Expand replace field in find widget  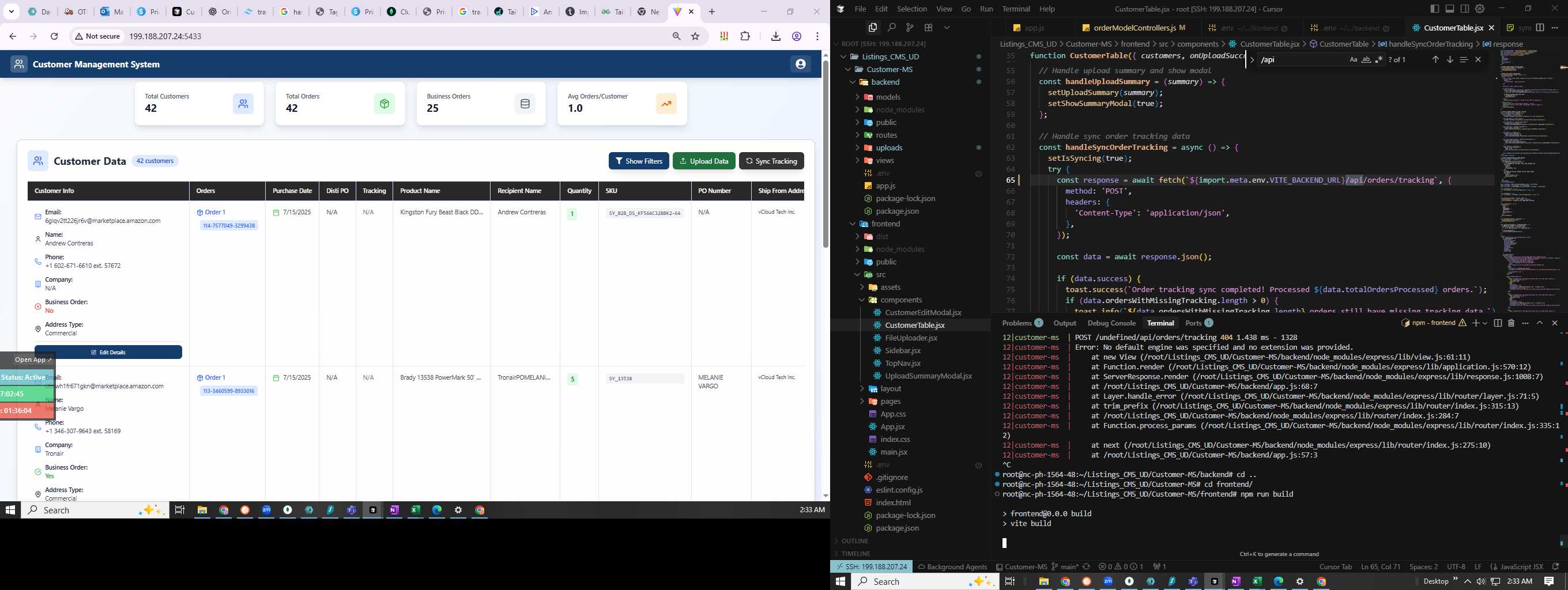[x=1252, y=59]
